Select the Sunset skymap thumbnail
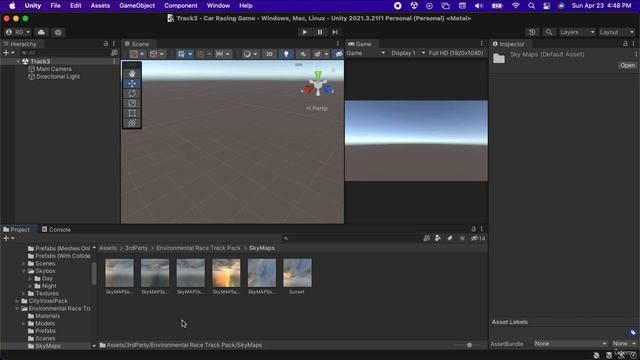640x360 pixels. coord(297,273)
